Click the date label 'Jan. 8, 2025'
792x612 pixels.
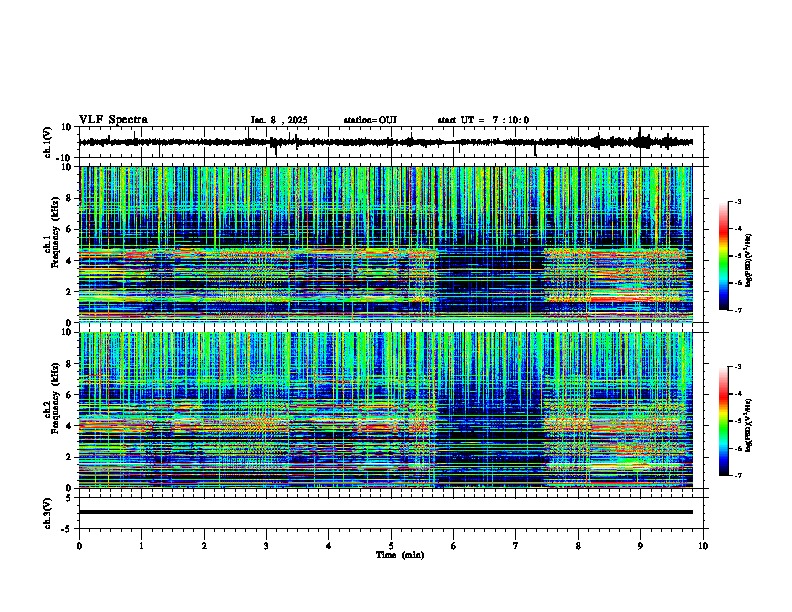coord(279,120)
